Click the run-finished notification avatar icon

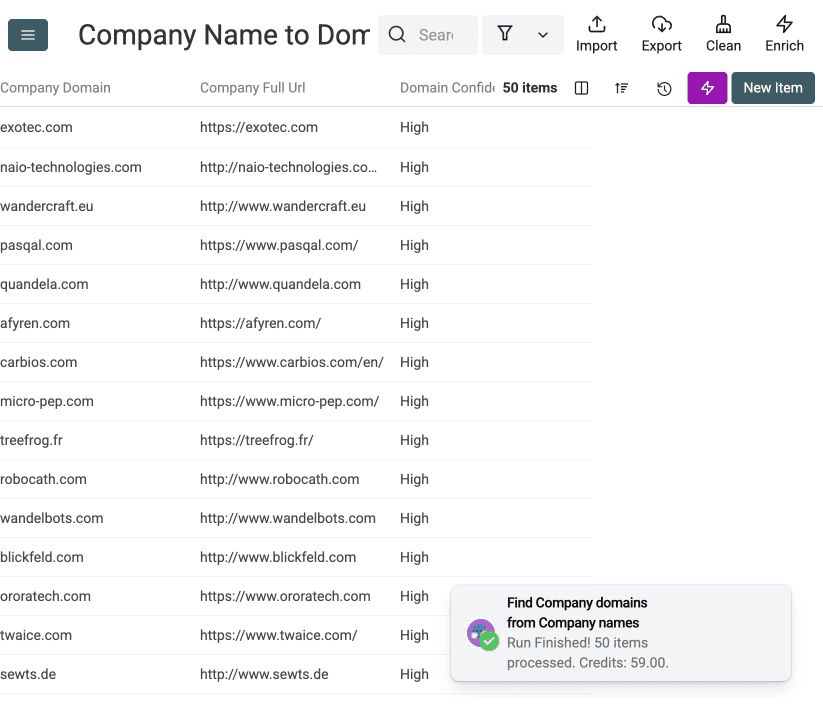482,634
